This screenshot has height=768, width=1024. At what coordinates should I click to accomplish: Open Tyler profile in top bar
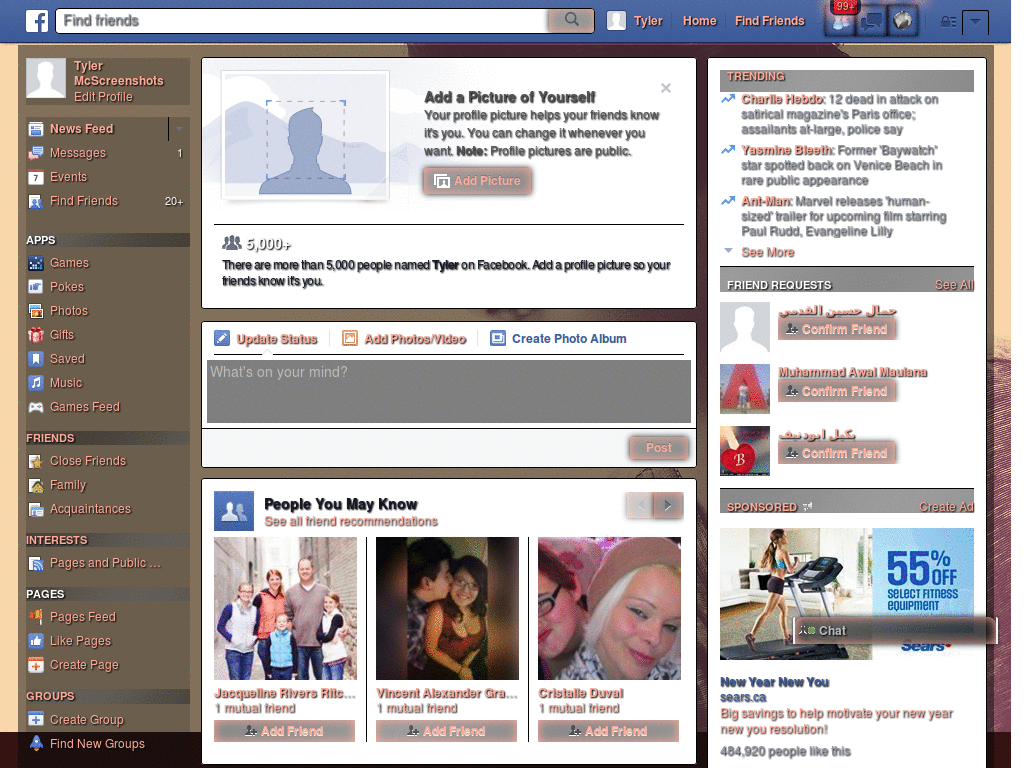tap(635, 21)
